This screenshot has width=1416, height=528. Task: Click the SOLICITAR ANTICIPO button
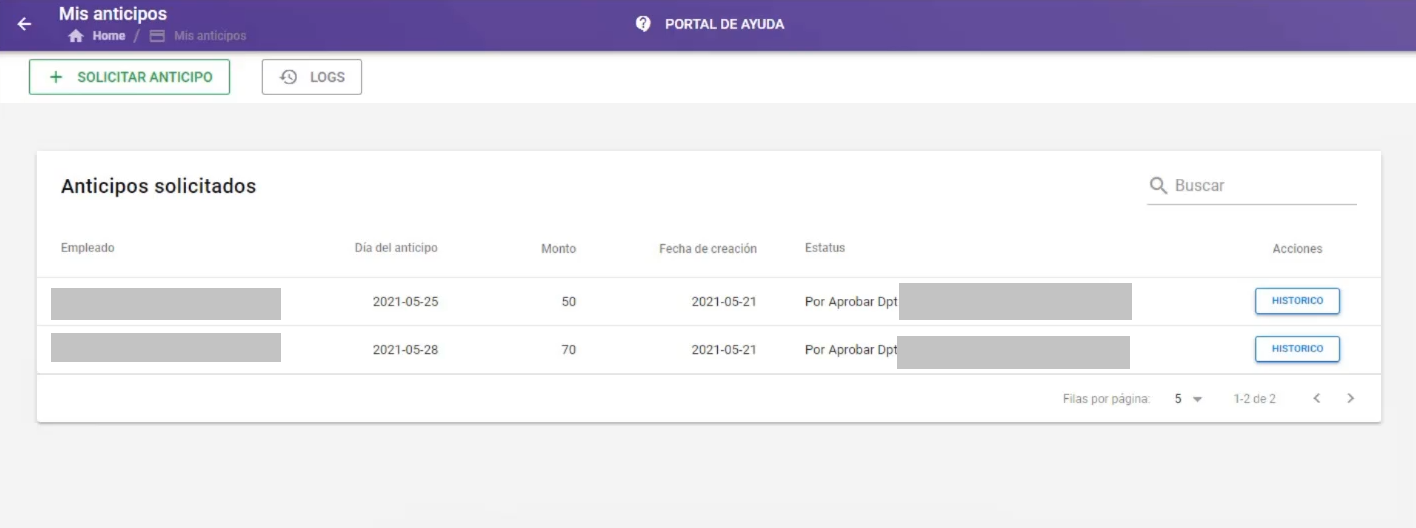(129, 77)
